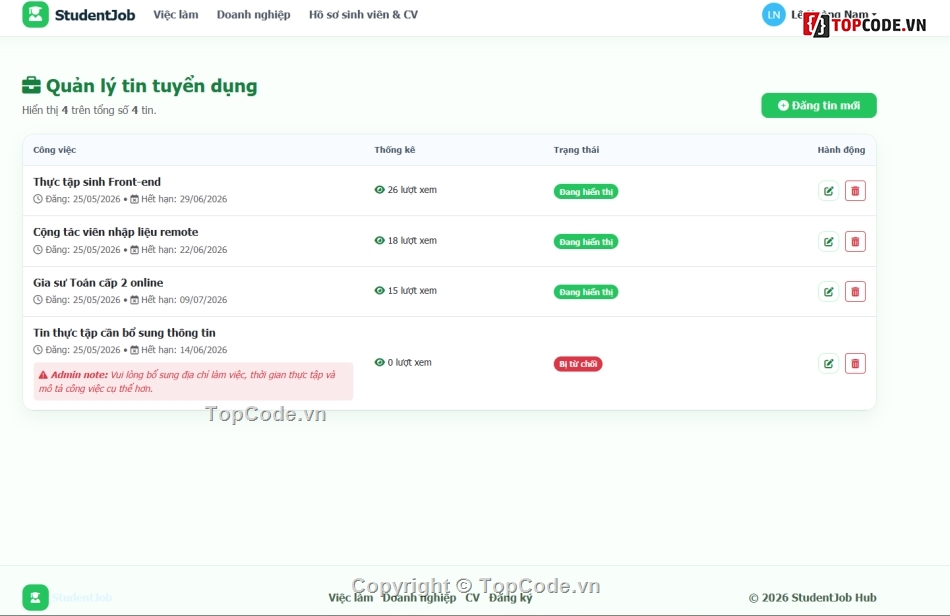Click the warning icon in Admin note
Screen dimensions: 950x616
(43, 375)
